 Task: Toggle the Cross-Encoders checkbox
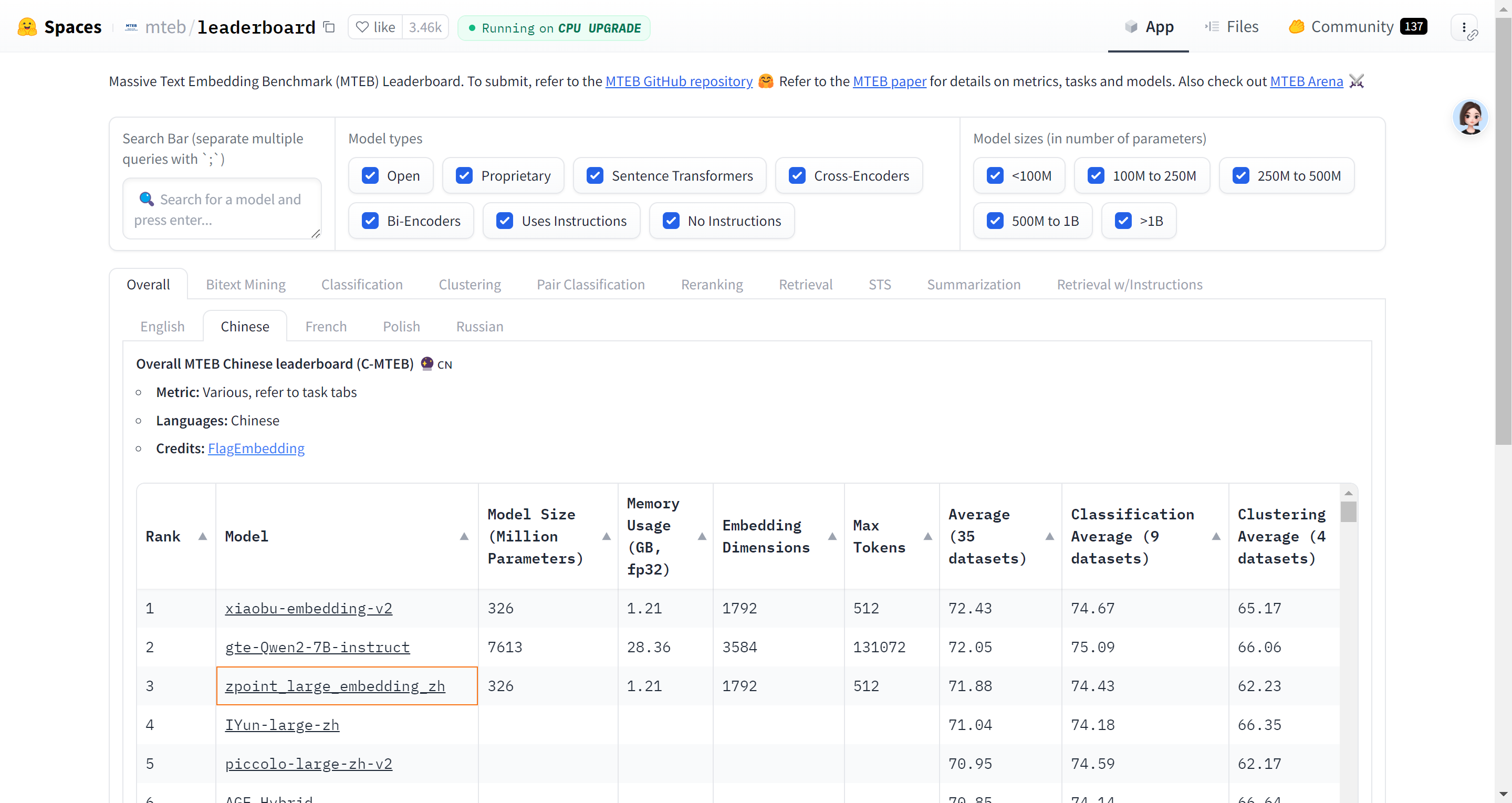point(797,175)
